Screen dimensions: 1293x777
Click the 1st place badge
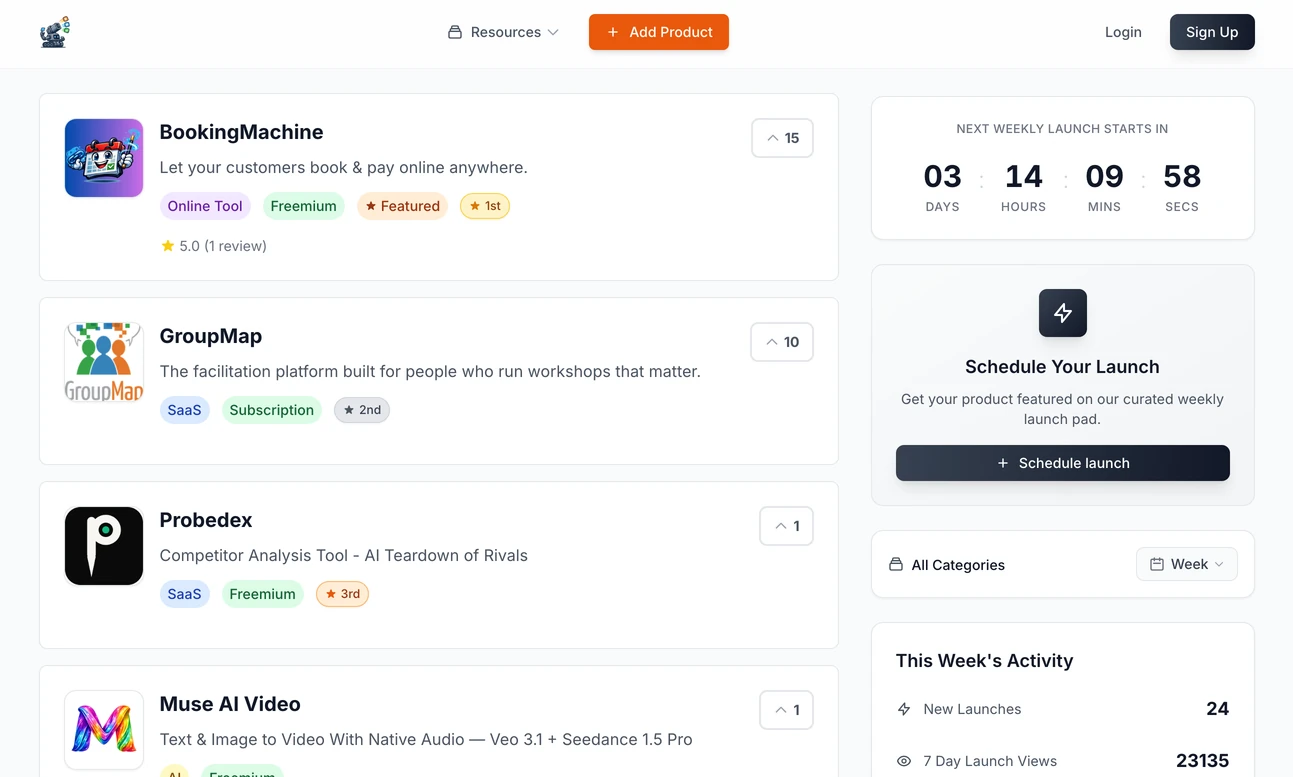click(485, 206)
